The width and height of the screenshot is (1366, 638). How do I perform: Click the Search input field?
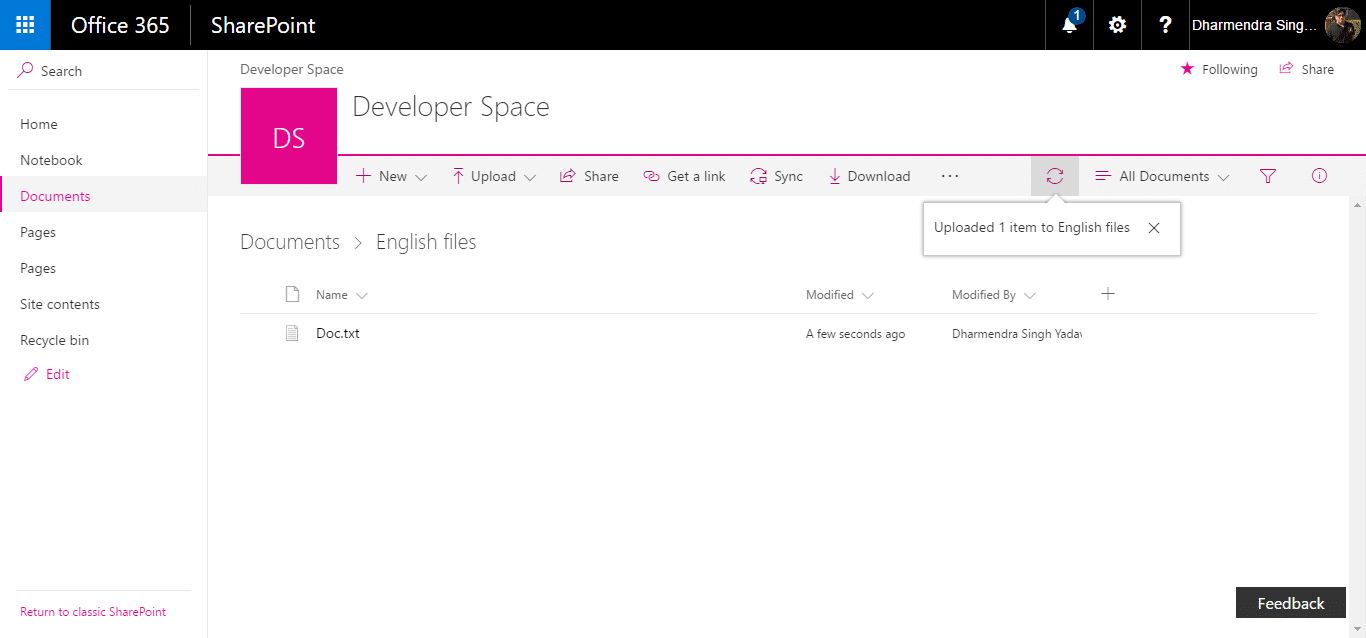coord(104,71)
